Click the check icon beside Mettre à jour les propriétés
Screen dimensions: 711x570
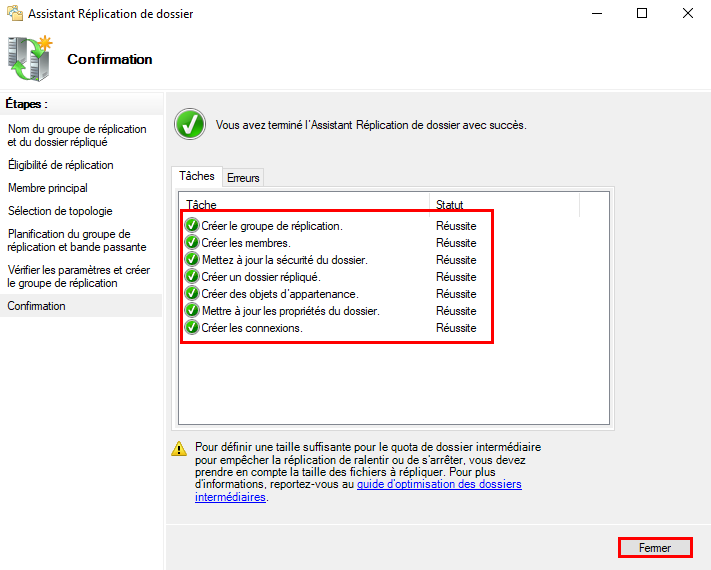192,311
